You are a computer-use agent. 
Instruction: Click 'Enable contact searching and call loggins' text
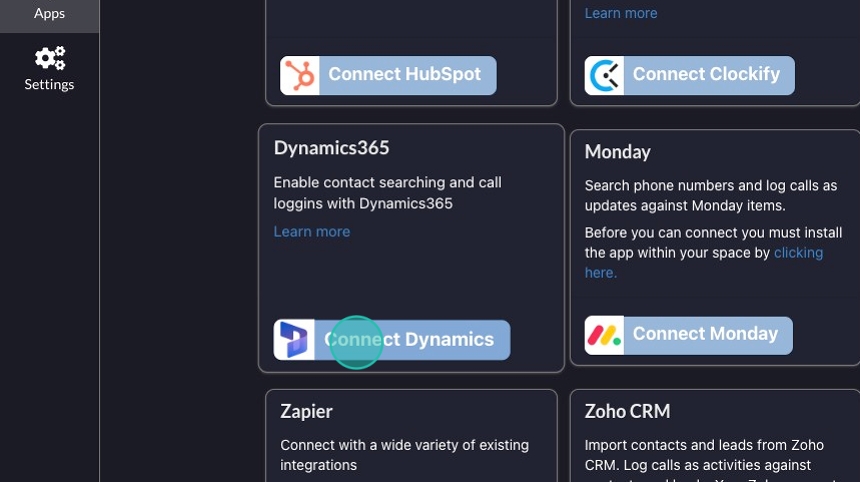click(388, 193)
